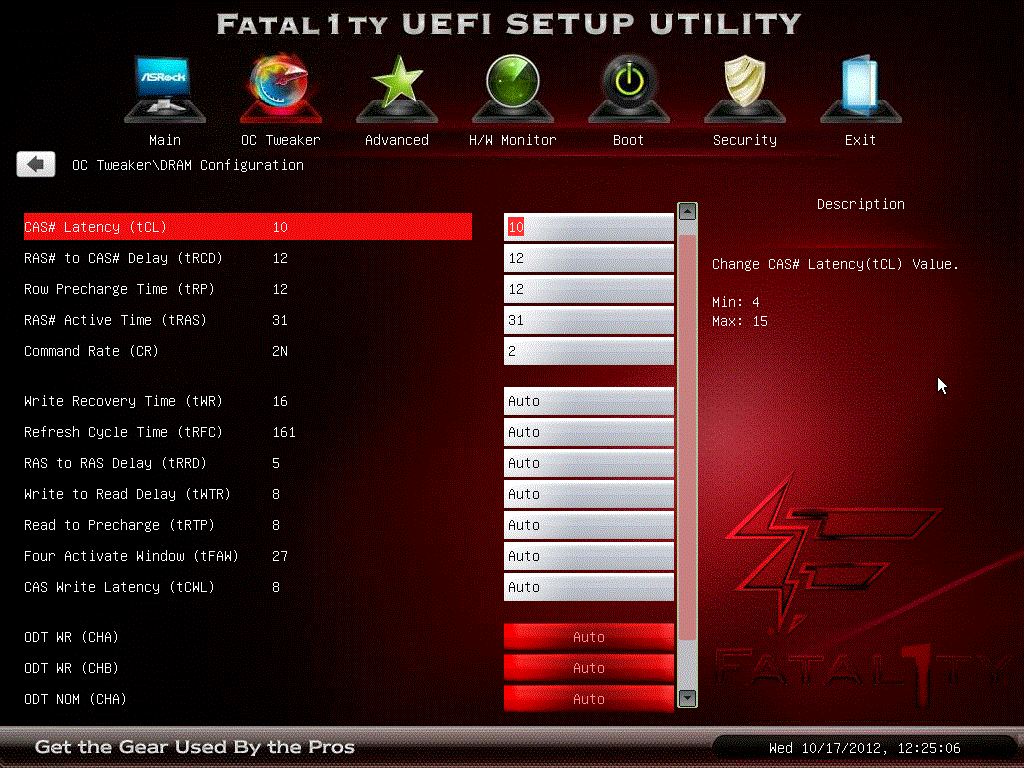Switch to the Security tab label
Viewport: 1024px width, 768px height.
click(x=744, y=140)
